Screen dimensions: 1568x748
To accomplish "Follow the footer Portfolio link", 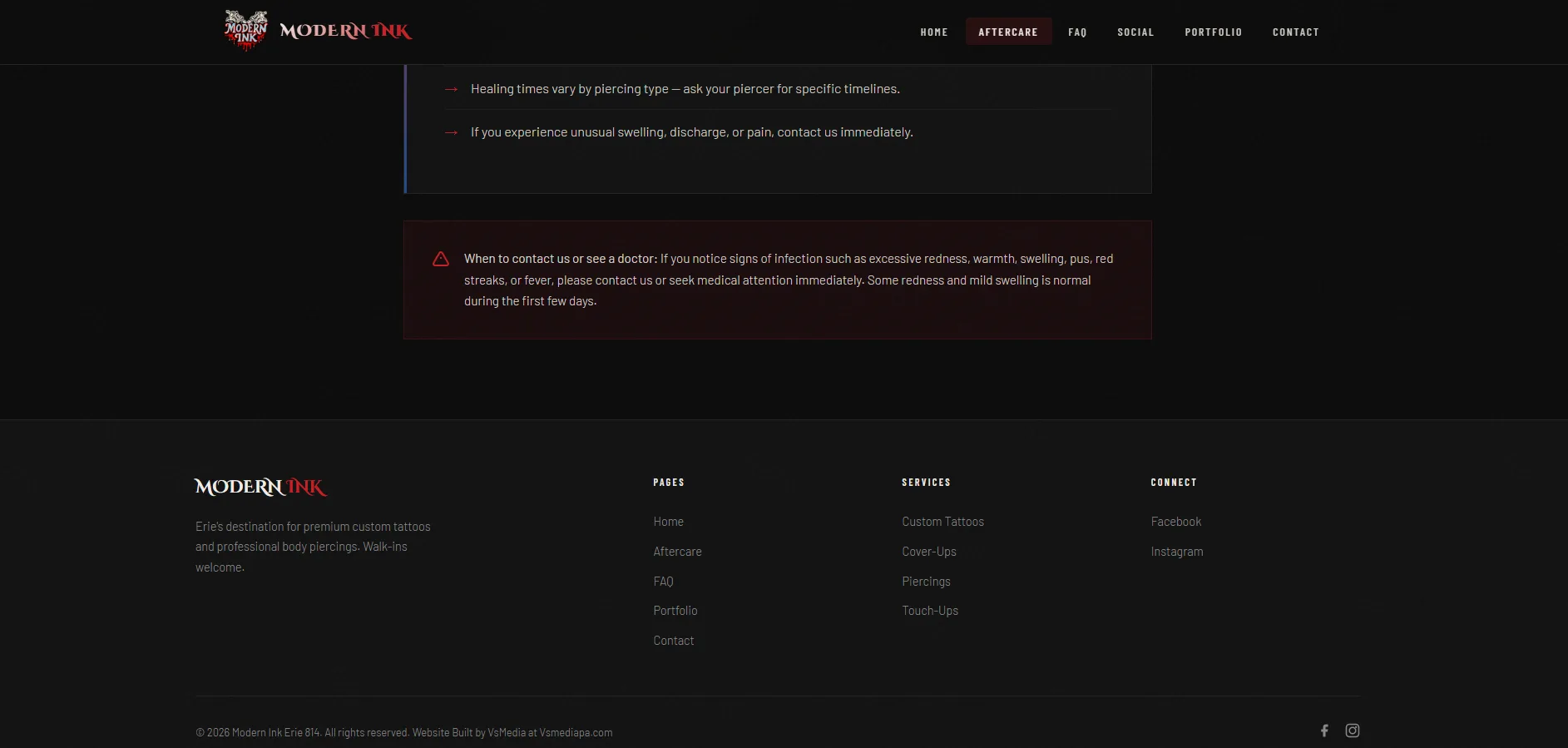I will (675, 611).
